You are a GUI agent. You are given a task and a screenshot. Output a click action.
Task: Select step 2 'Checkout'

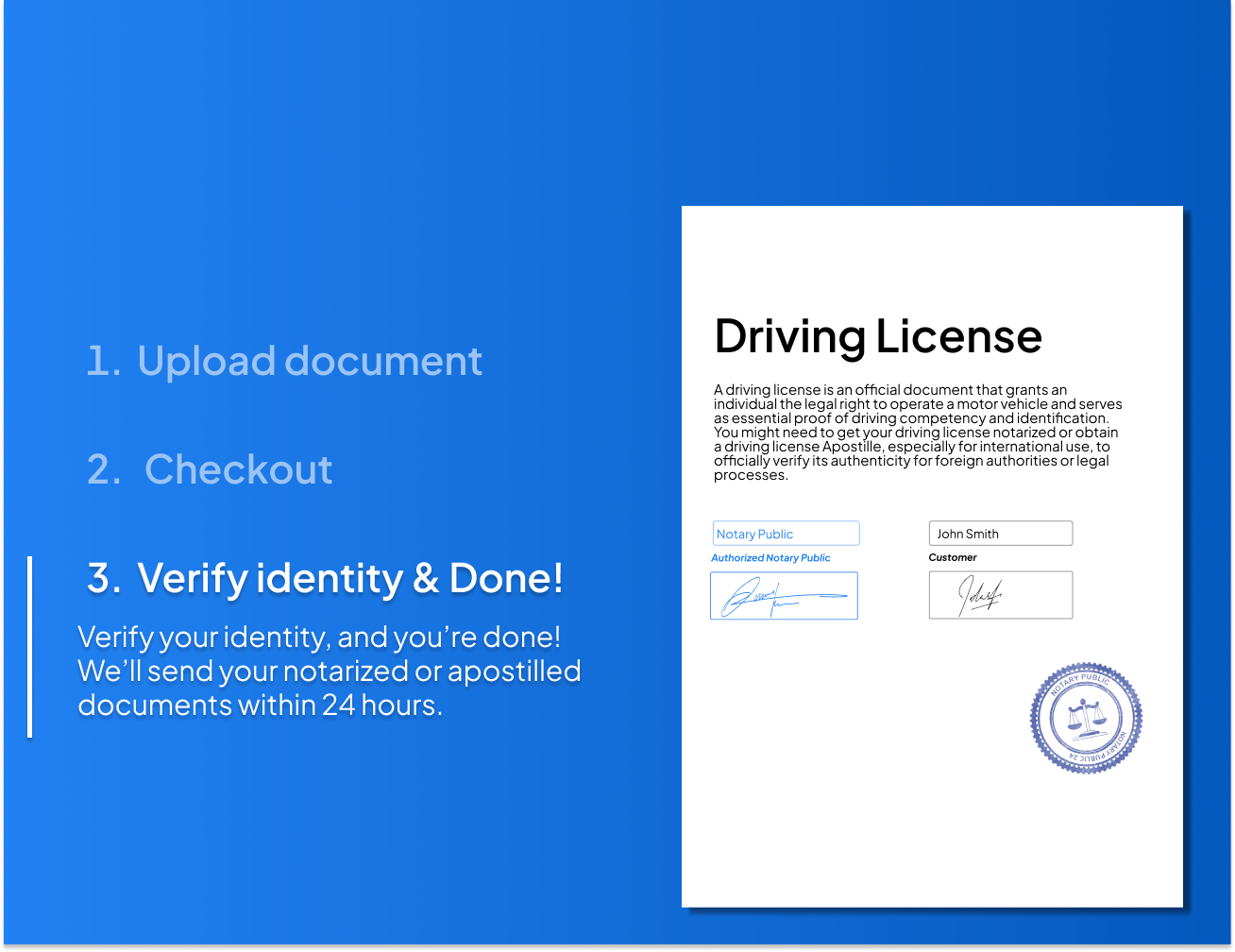[x=210, y=469]
